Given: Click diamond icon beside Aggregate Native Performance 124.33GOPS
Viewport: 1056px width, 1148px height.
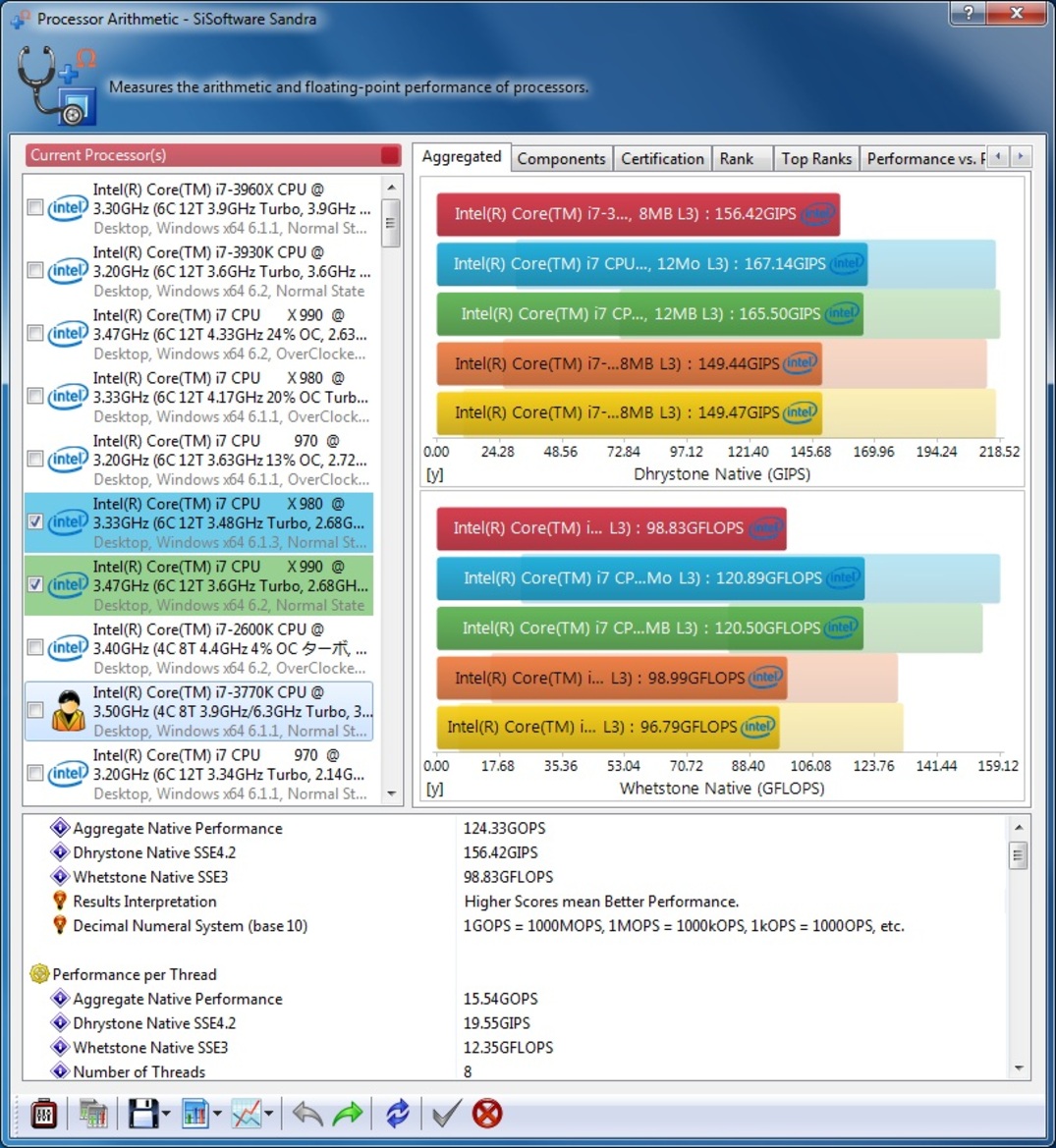Looking at the screenshot, I should 60,828.
